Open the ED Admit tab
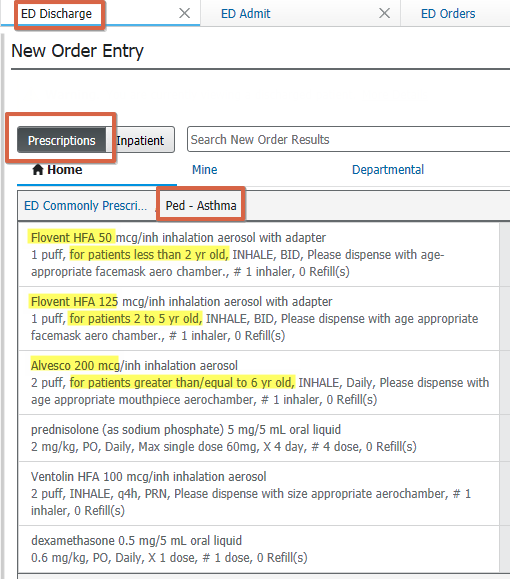The width and height of the screenshot is (510, 579). point(246,14)
